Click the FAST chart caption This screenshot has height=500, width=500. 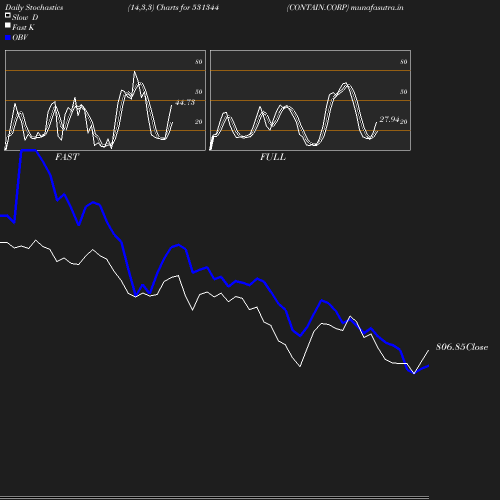pos(67,157)
